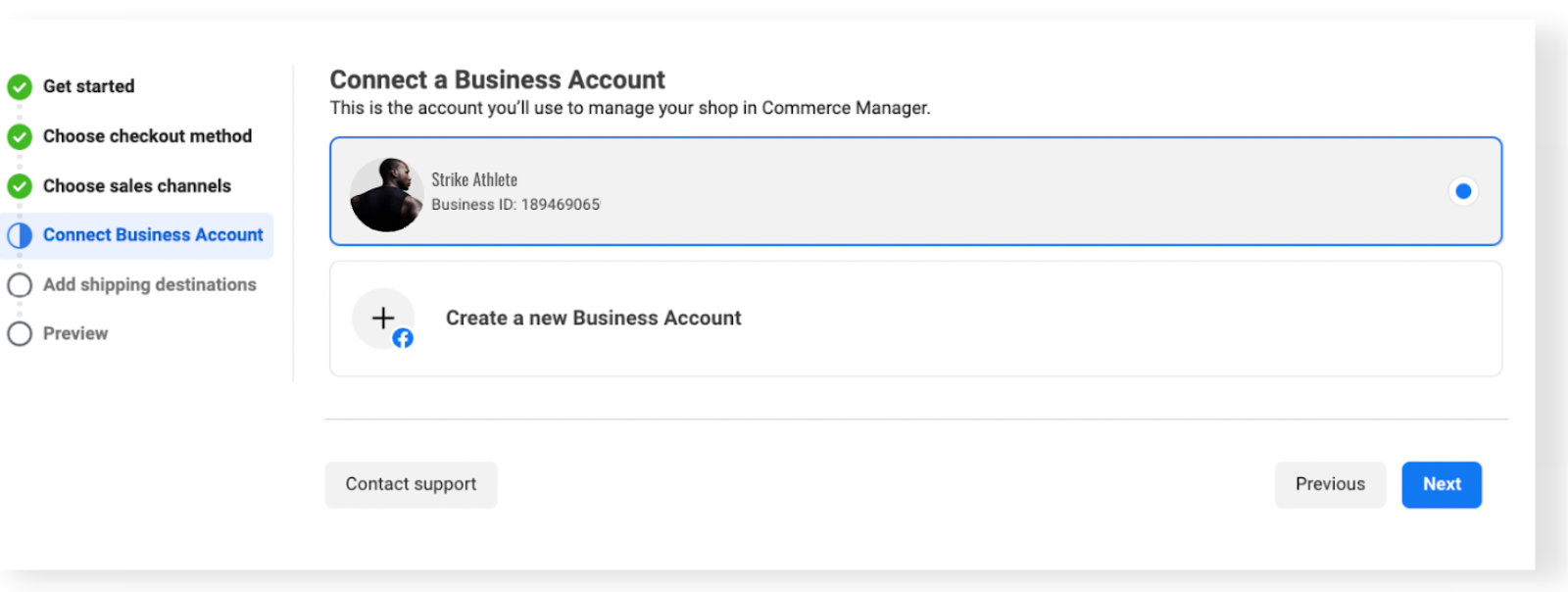Select the Strike Athlete radio button

[1462, 191]
